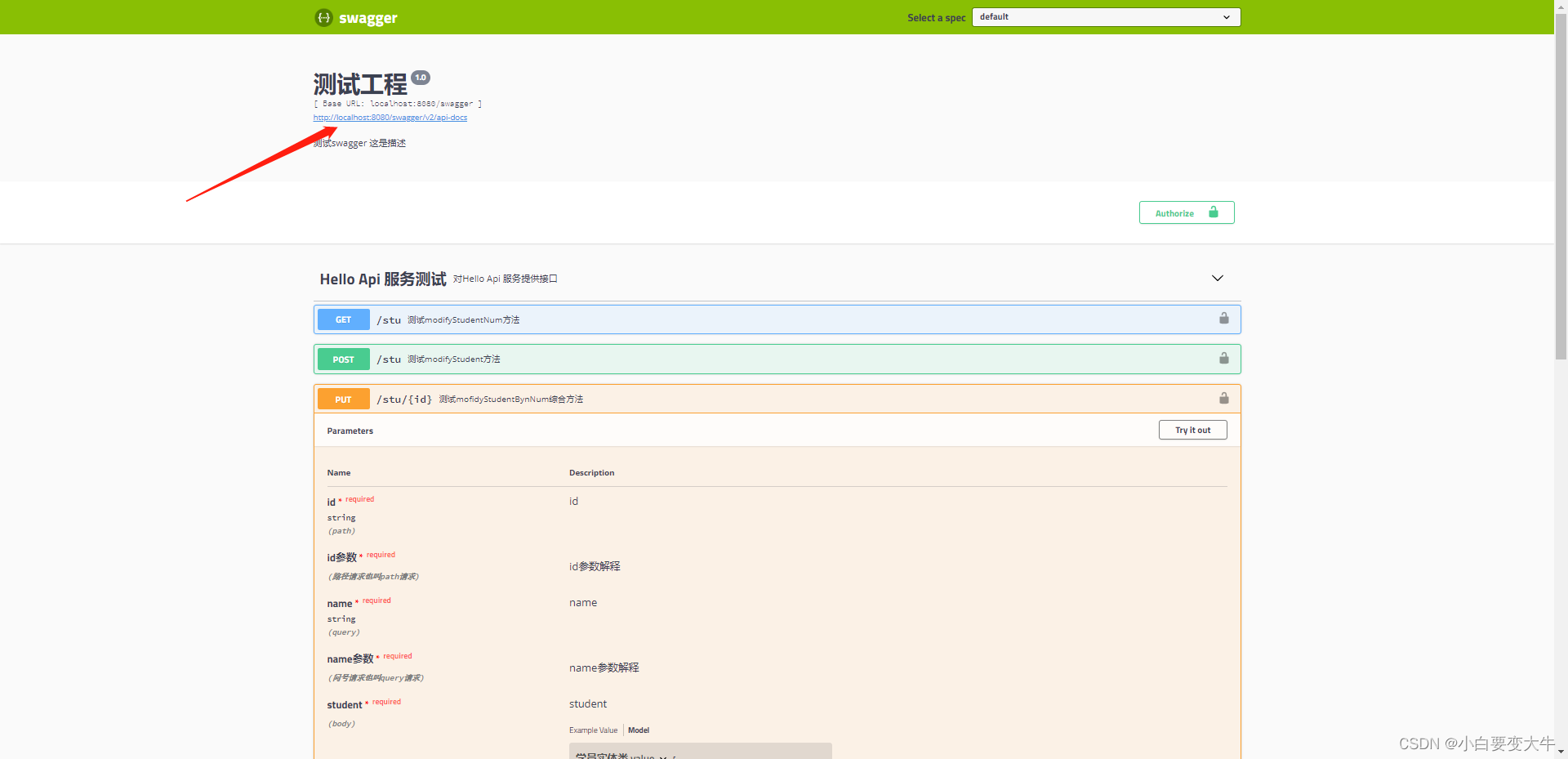Expand the GET /stu operation
Screen dimensions: 1568x759
pyautogui.click(x=777, y=319)
